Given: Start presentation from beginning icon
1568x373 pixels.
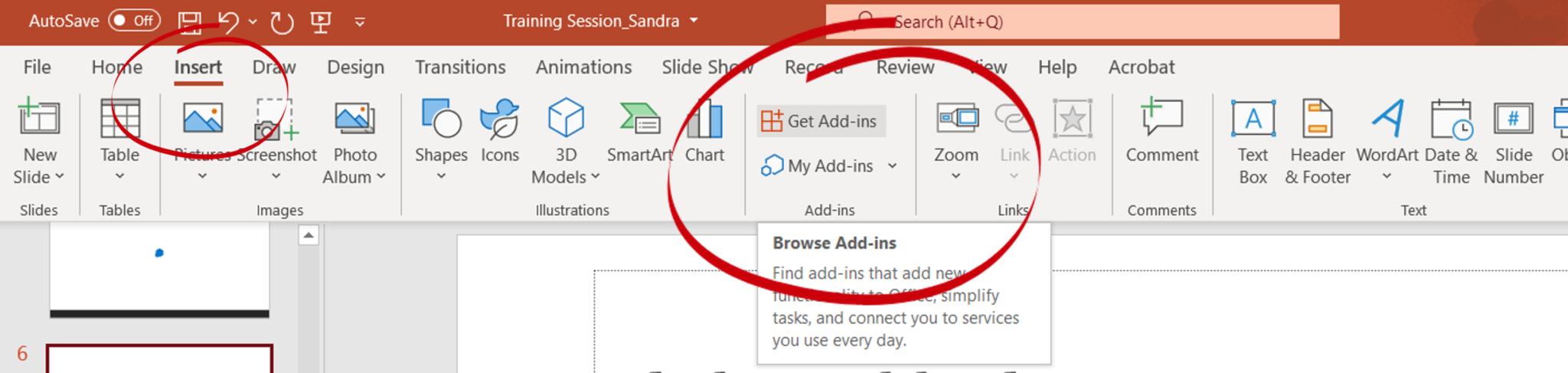Looking at the screenshot, I should pos(321,21).
